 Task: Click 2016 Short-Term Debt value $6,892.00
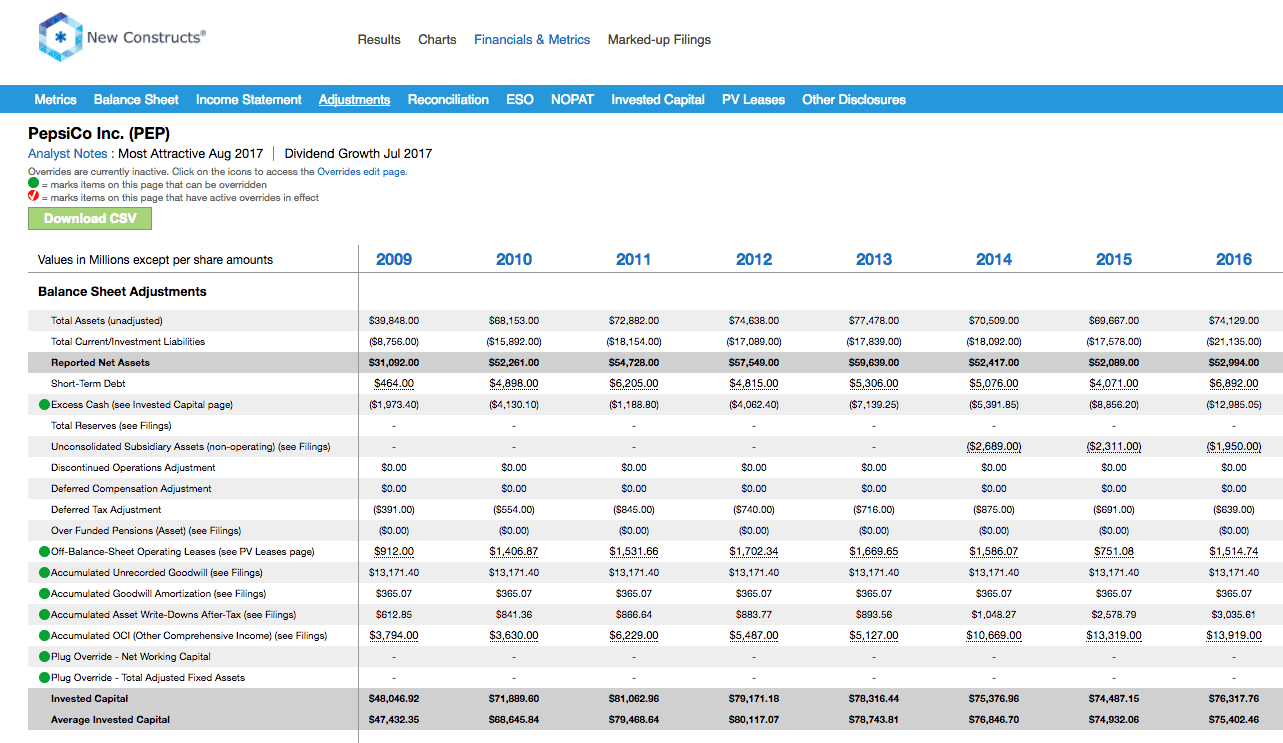[1234, 384]
